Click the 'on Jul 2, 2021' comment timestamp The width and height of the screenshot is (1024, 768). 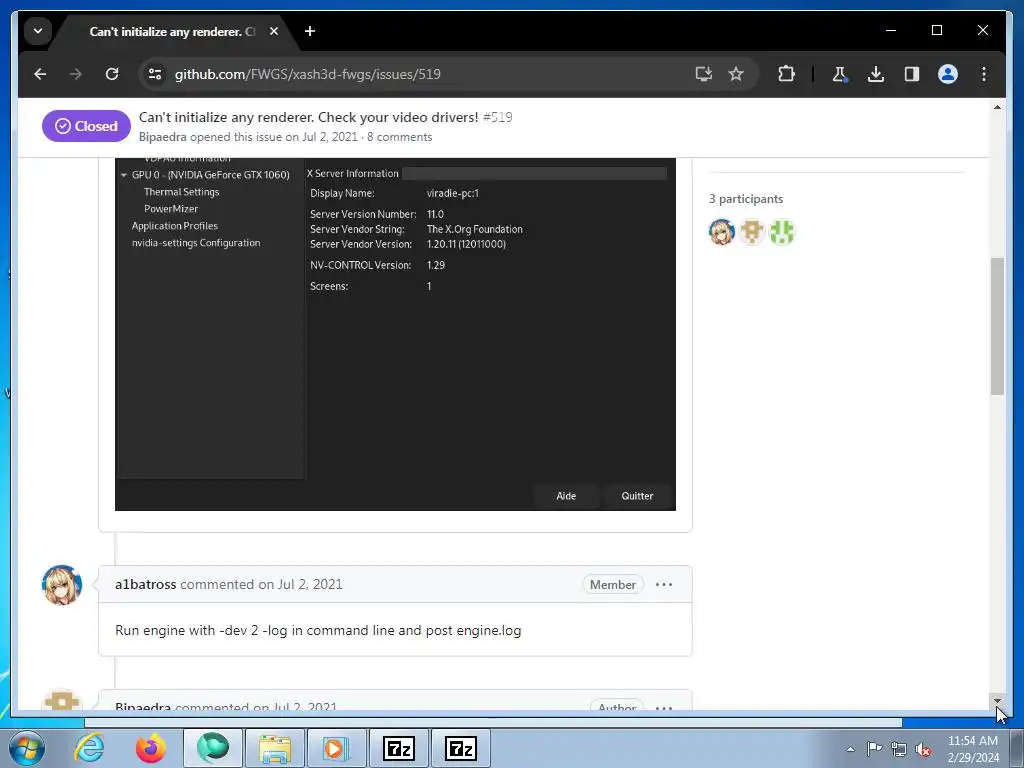tap(300, 584)
